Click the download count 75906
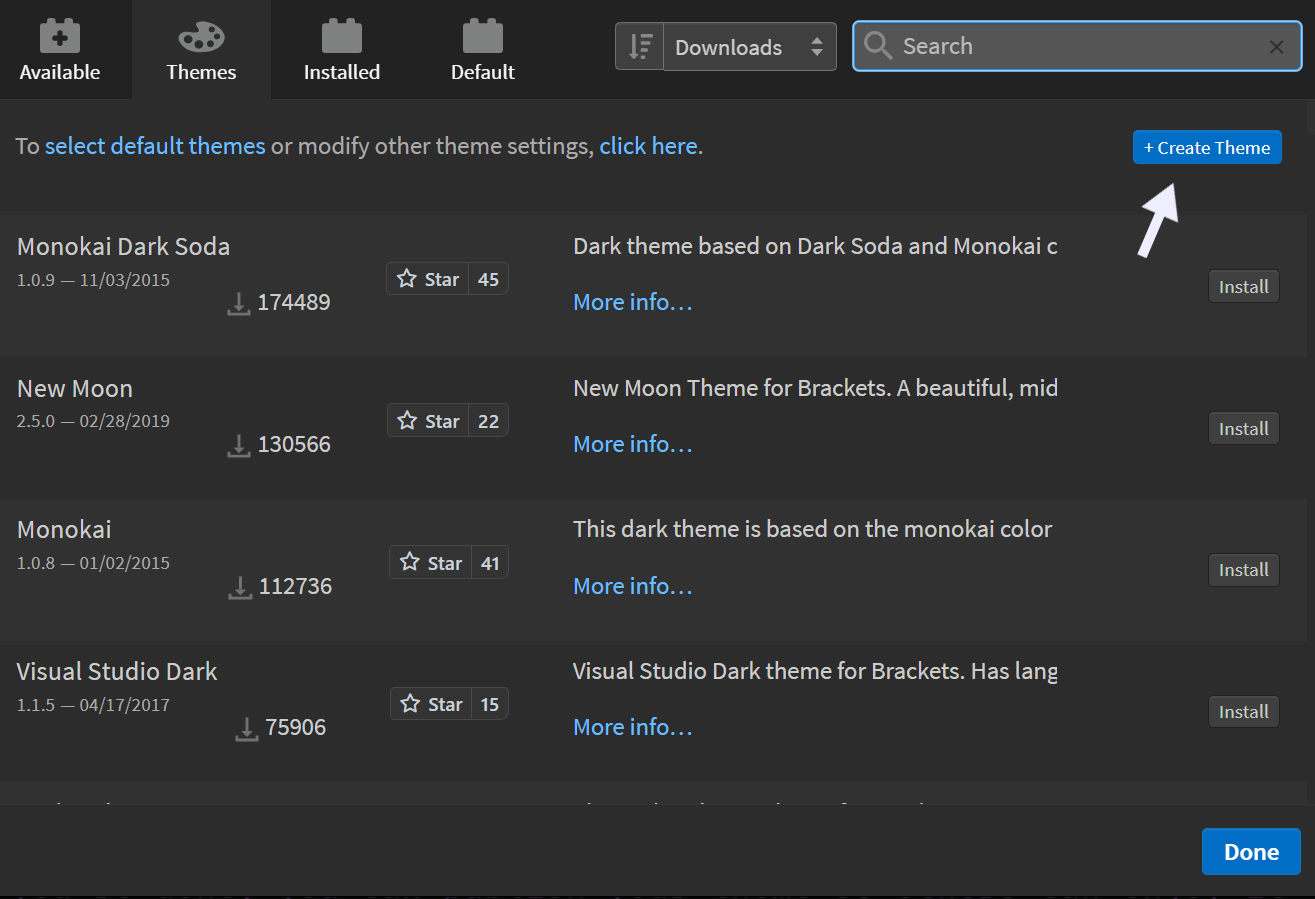Image resolution: width=1315 pixels, height=899 pixels. [x=296, y=727]
